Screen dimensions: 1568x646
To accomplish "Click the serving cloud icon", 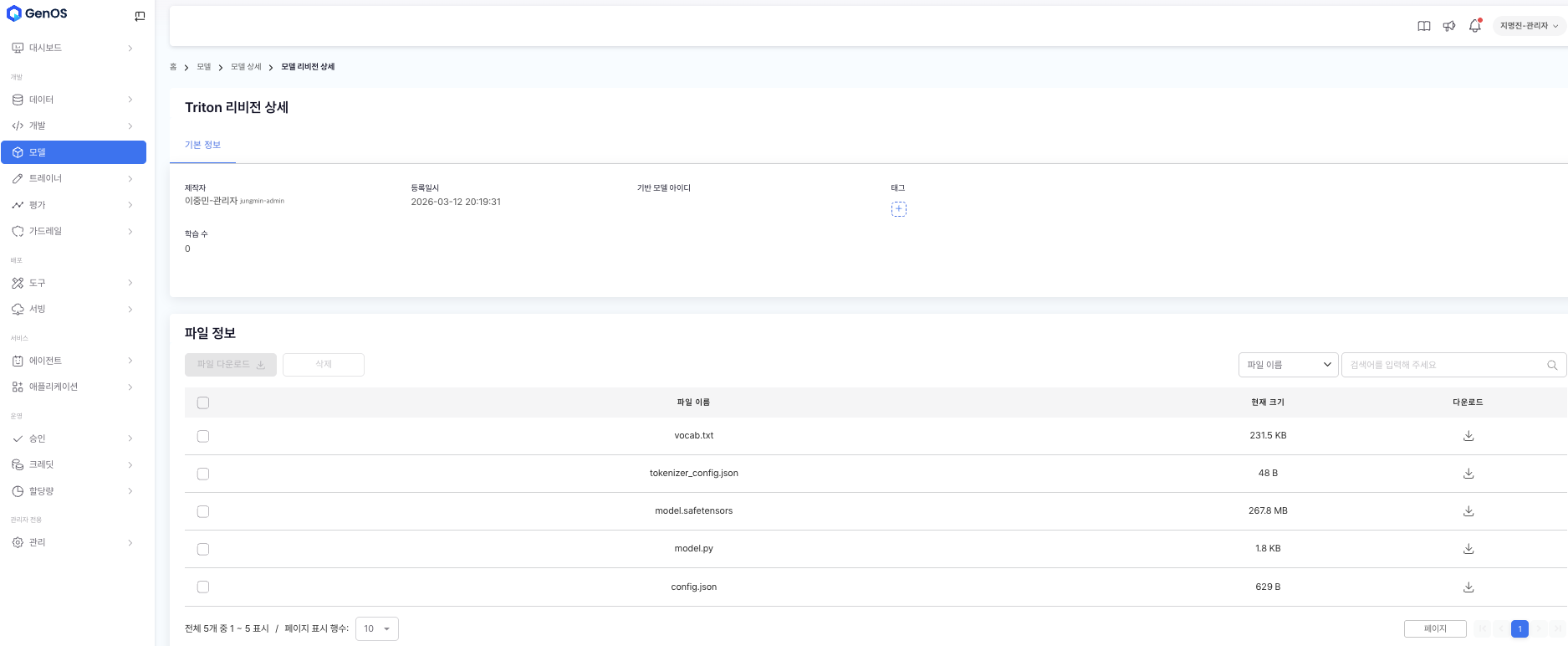I will (18, 310).
